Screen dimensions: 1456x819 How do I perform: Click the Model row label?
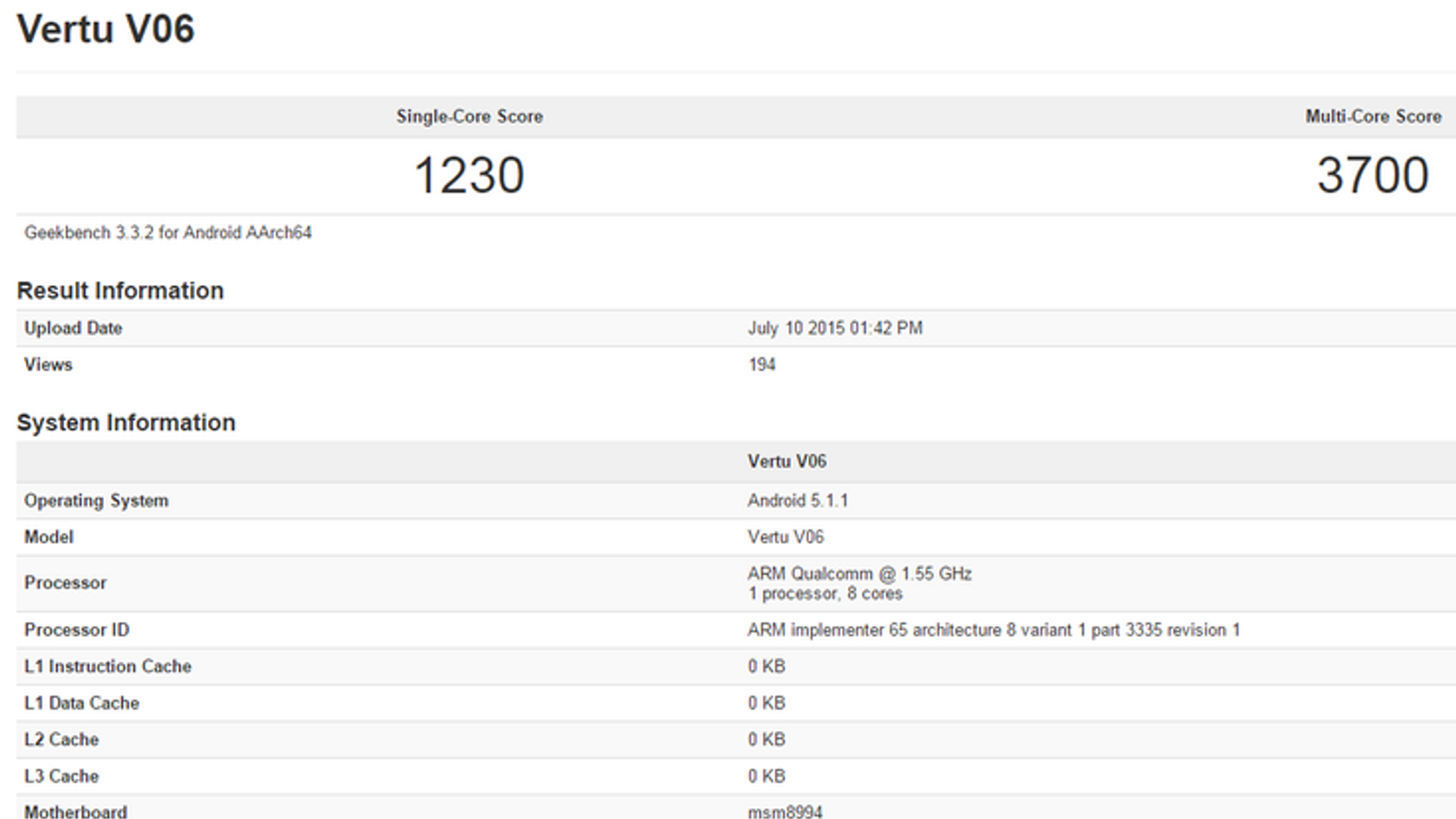tap(49, 537)
